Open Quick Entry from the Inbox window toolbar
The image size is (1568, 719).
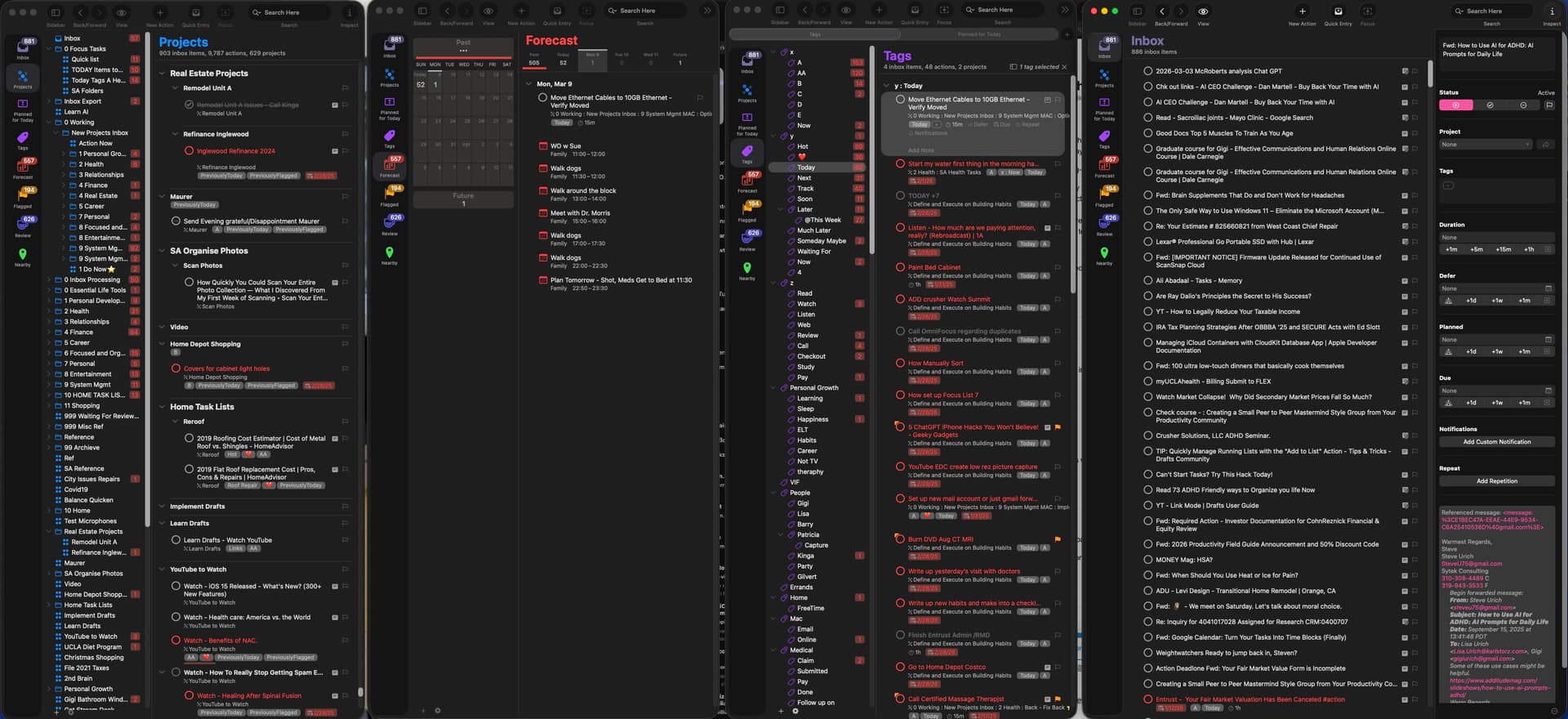point(1338,11)
